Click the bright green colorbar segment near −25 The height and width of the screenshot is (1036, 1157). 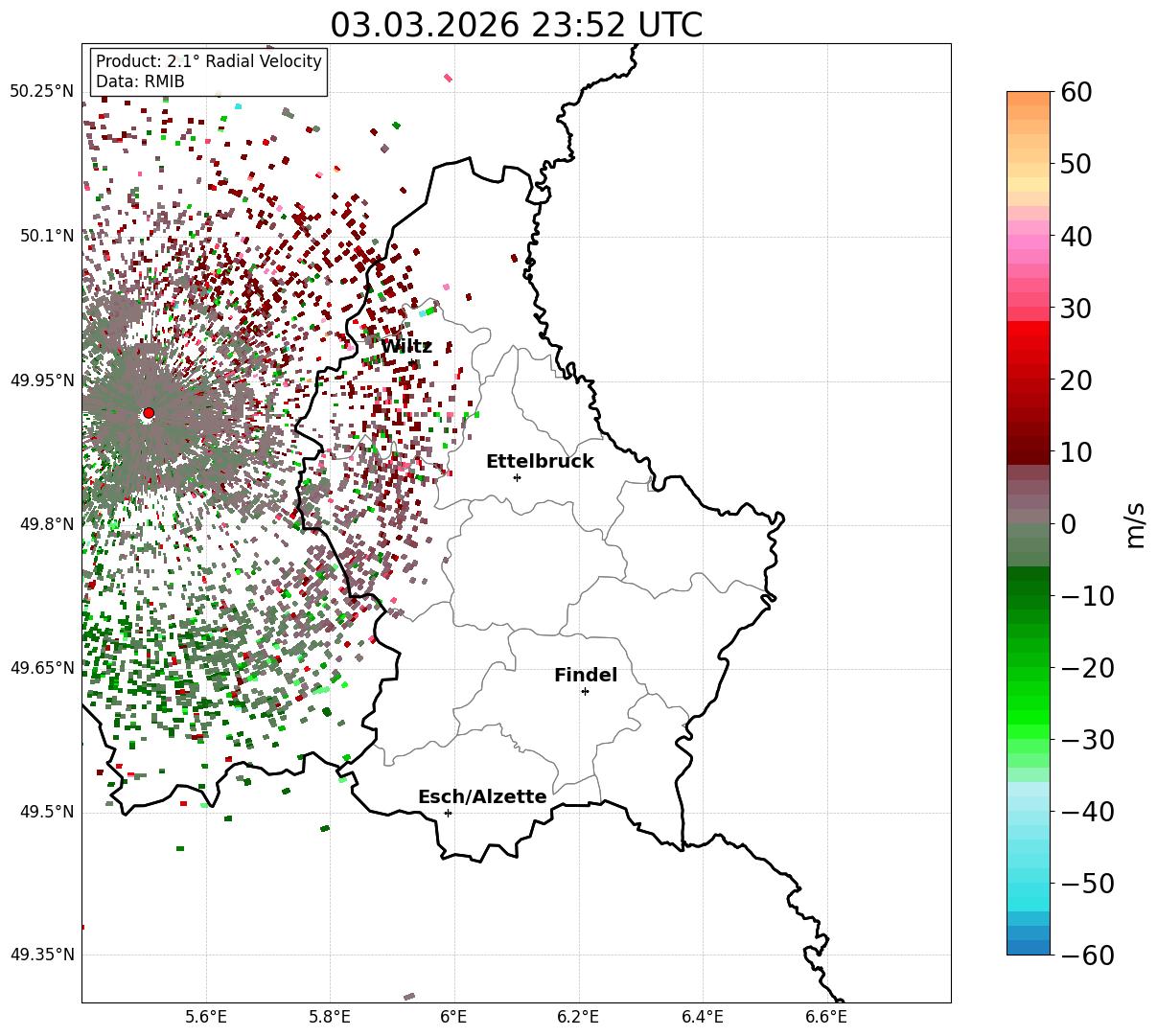(1029, 702)
